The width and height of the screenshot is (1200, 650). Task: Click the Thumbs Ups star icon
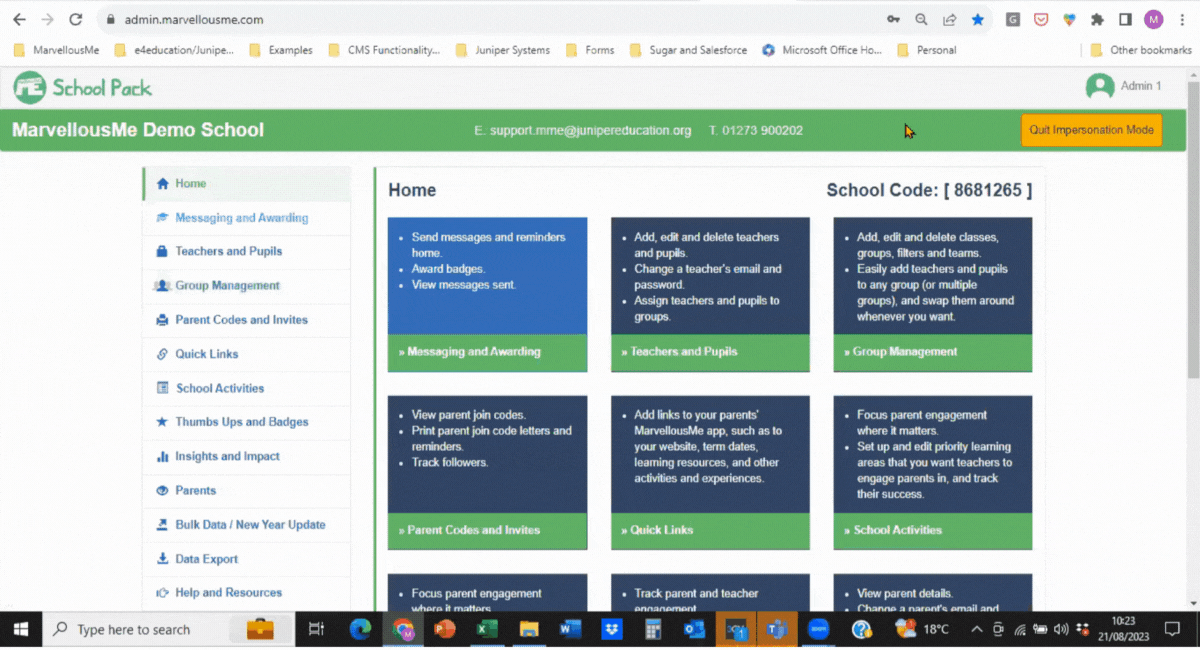point(162,422)
